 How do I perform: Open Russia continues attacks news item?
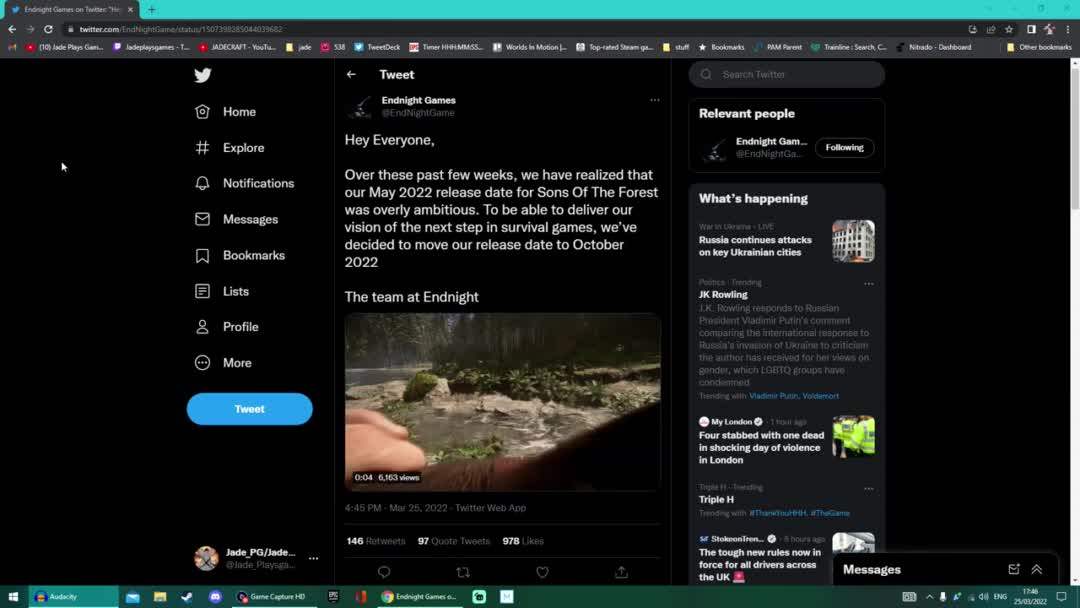tap(756, 246)
